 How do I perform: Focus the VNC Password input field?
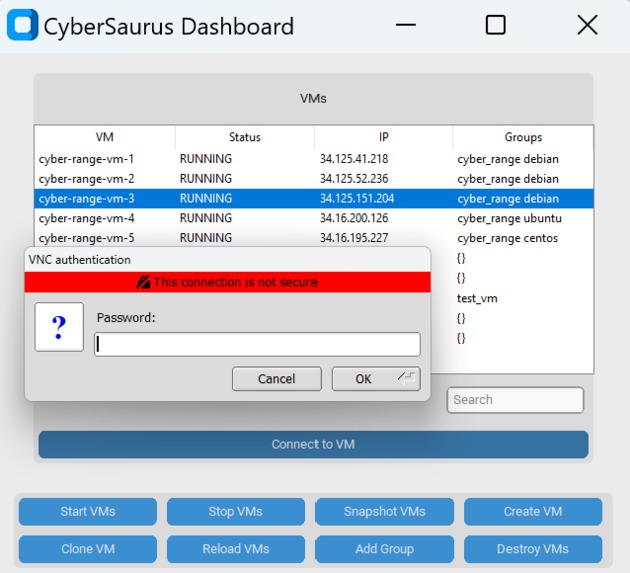click(x=257, y=344)
